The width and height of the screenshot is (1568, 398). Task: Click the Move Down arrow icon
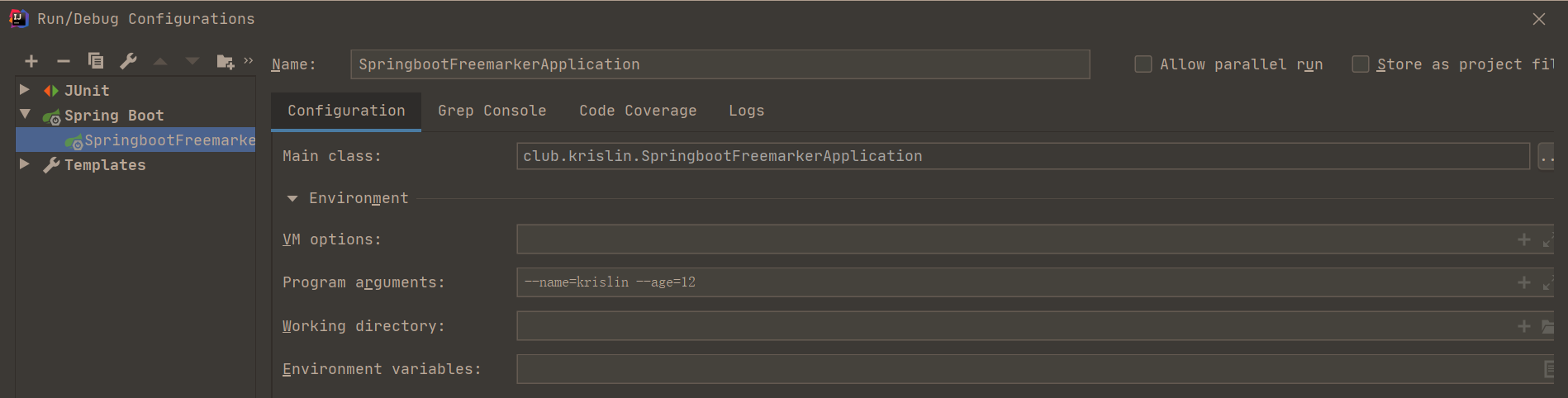(192, 61)
